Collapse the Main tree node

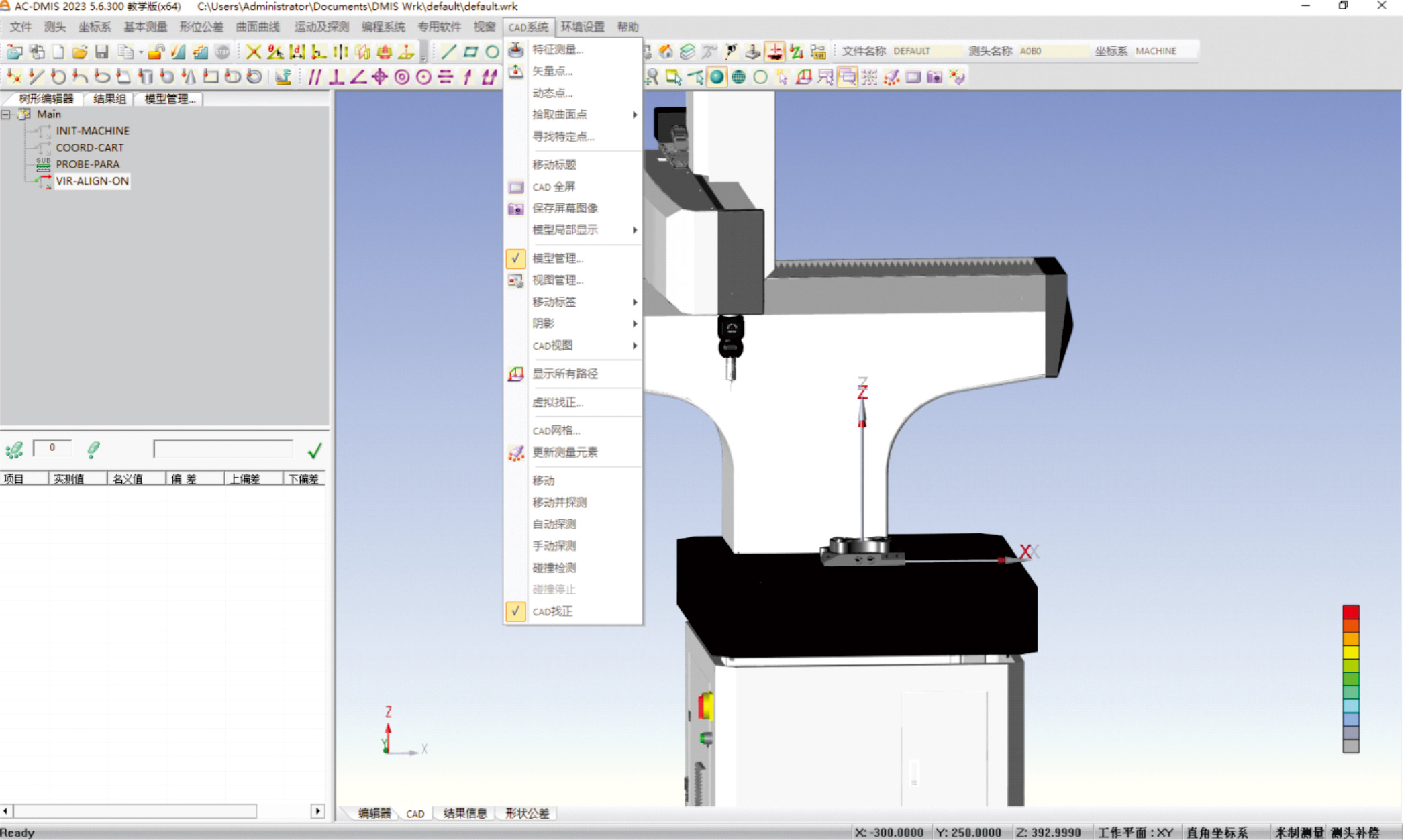pos(6,115)
